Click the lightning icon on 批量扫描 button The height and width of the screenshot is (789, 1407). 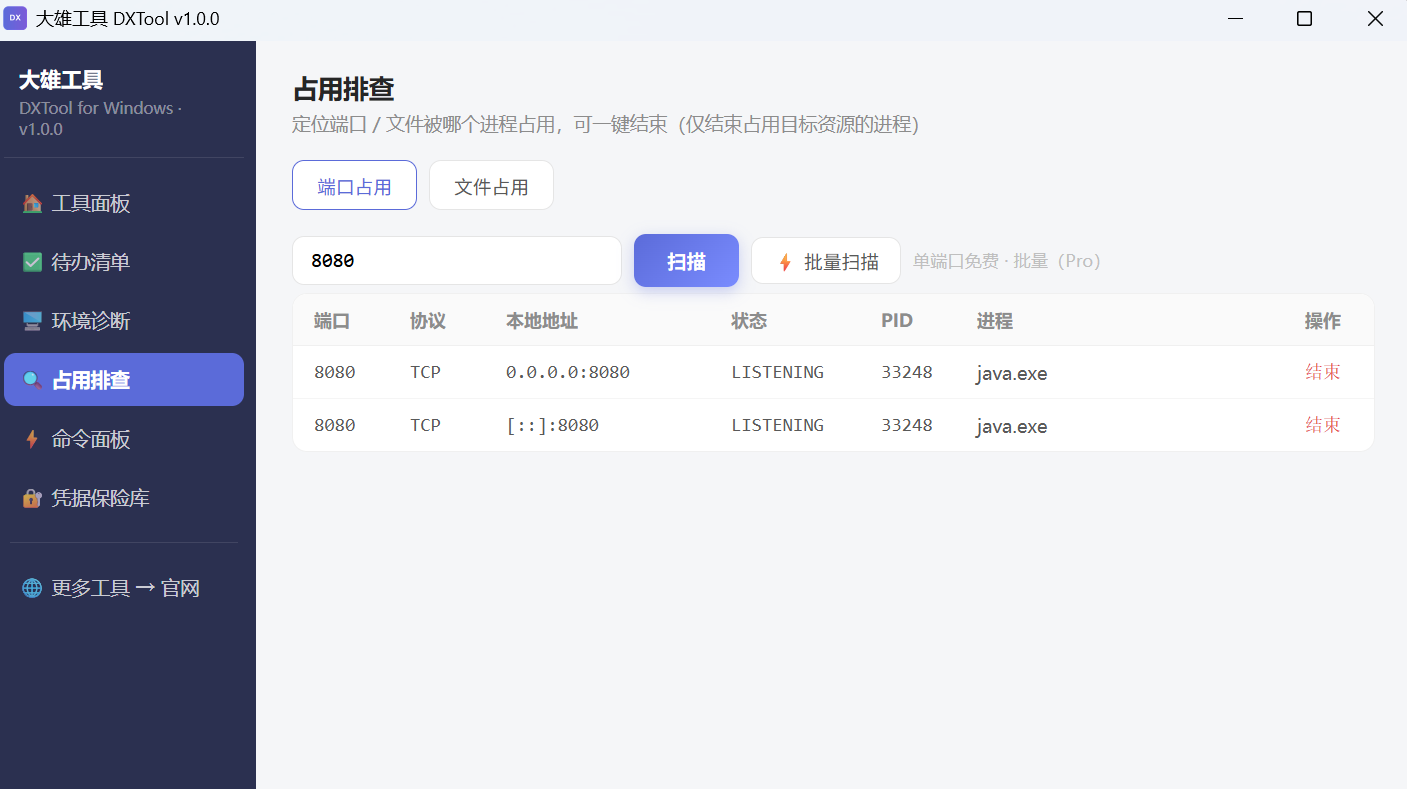pos(785,262)
